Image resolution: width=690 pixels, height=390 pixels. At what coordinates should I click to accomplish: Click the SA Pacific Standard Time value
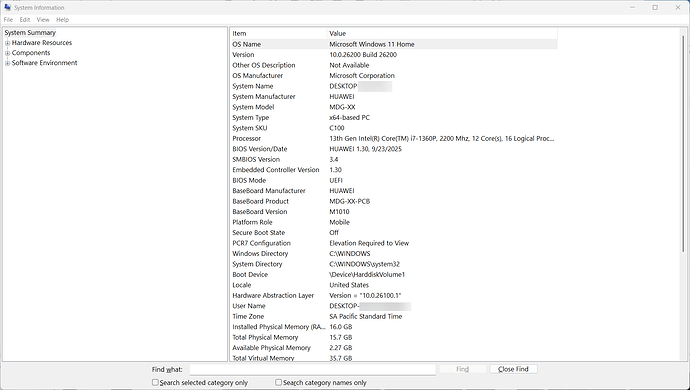366,316
